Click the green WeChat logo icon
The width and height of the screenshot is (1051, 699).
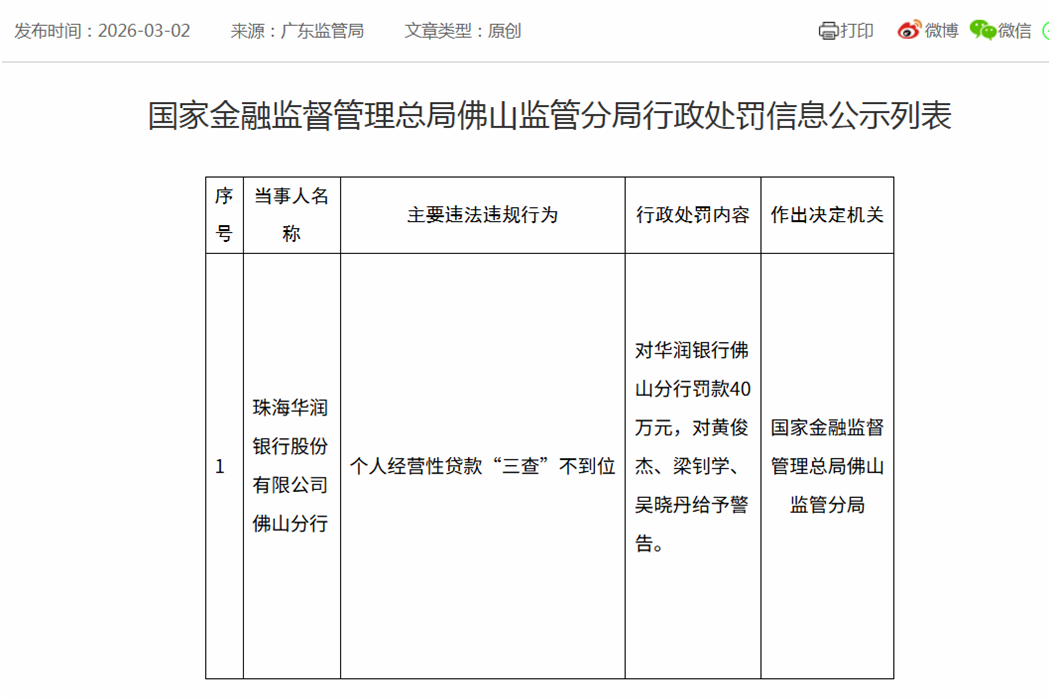982,31
